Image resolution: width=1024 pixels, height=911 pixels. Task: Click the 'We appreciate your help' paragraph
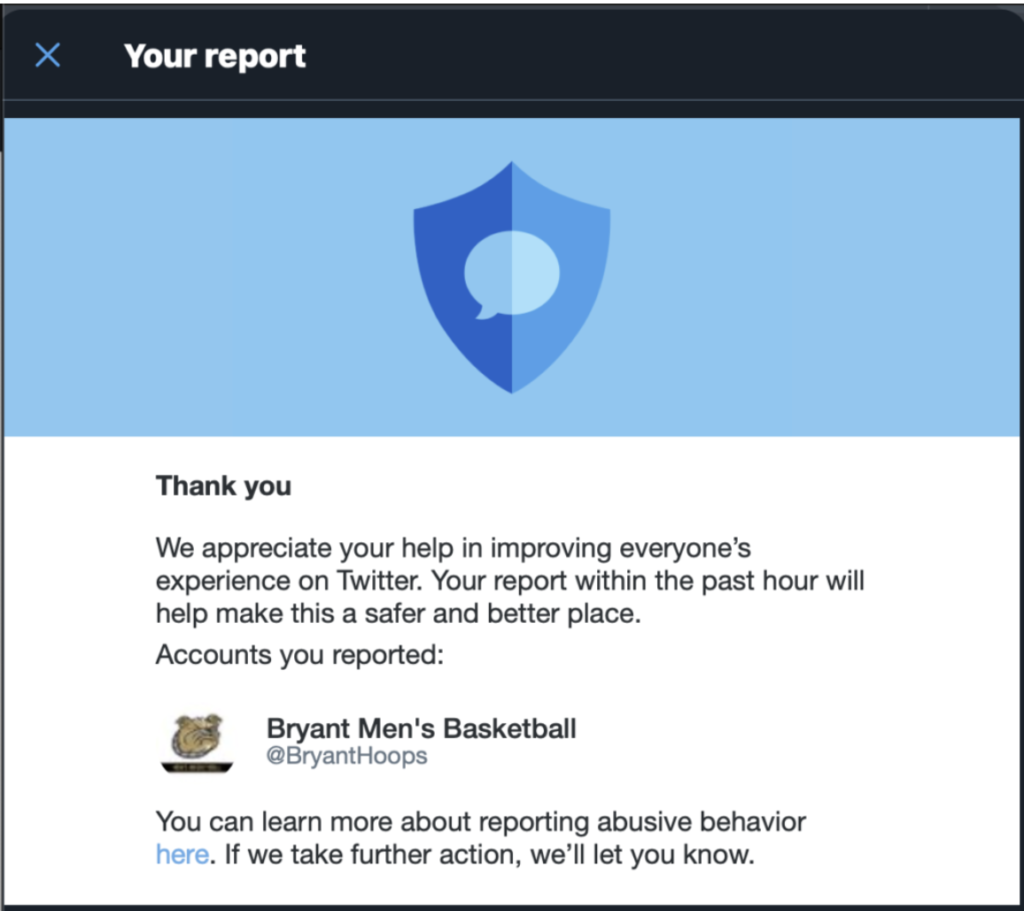(510, 581)
